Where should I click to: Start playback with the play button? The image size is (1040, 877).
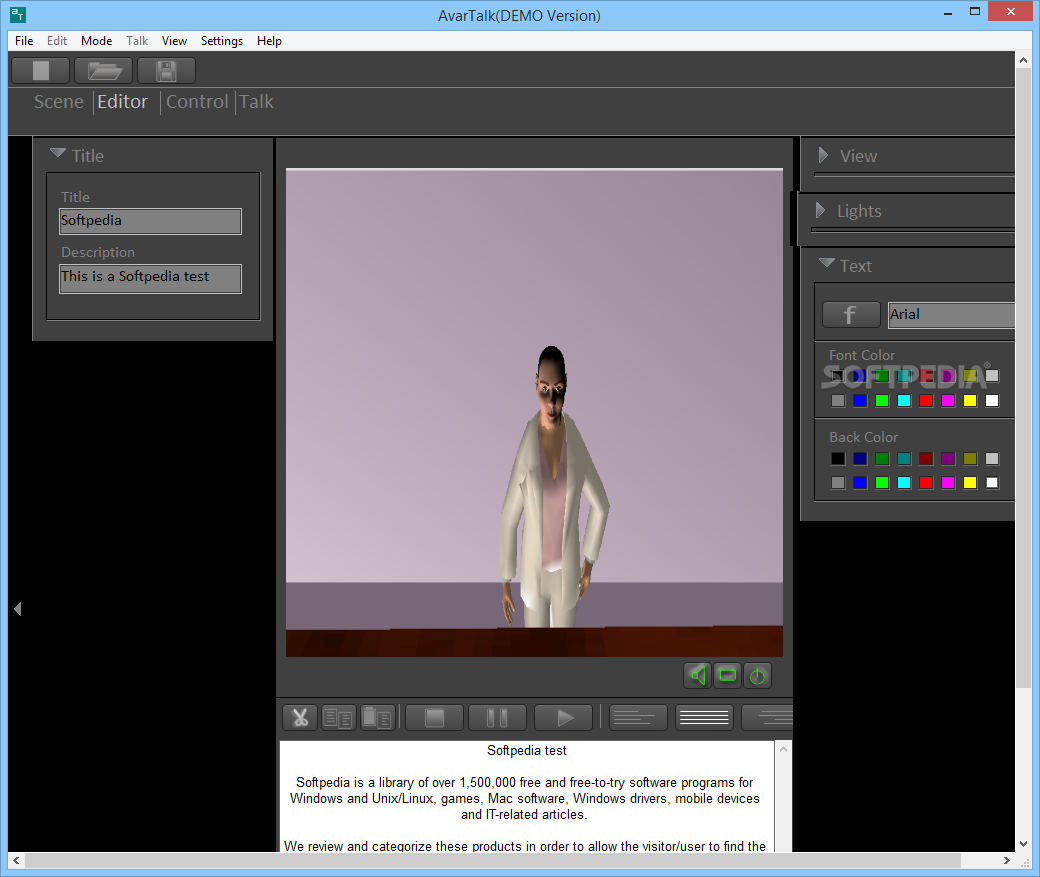tap(564, 717)
